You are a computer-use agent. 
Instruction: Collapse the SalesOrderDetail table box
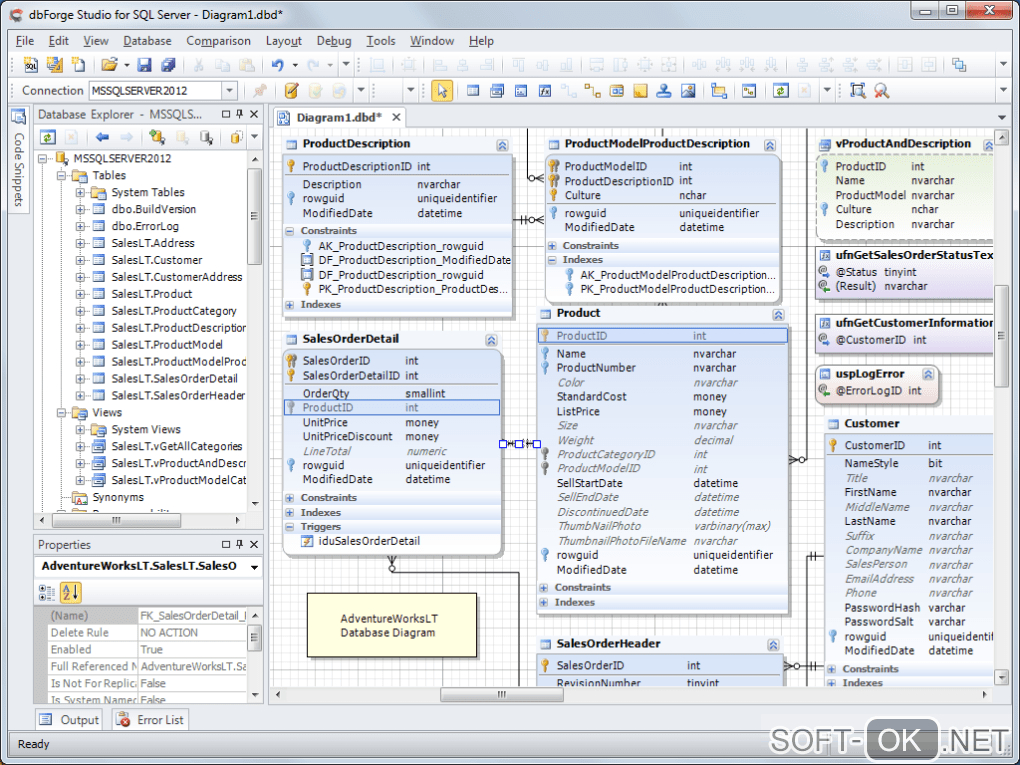coord(490,339)
